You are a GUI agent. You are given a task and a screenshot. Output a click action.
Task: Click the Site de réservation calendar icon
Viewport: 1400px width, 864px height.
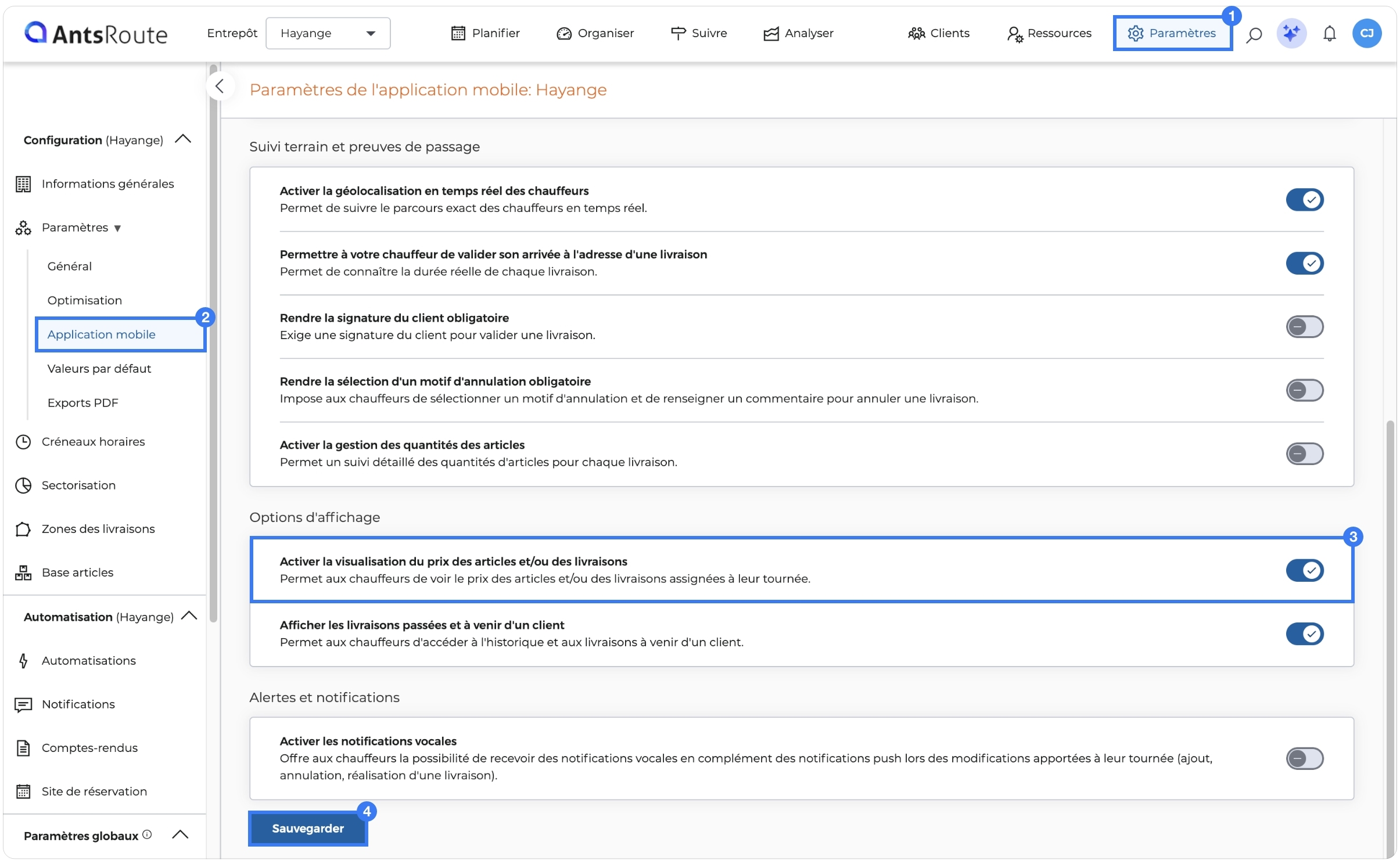[x=23, y=791]
